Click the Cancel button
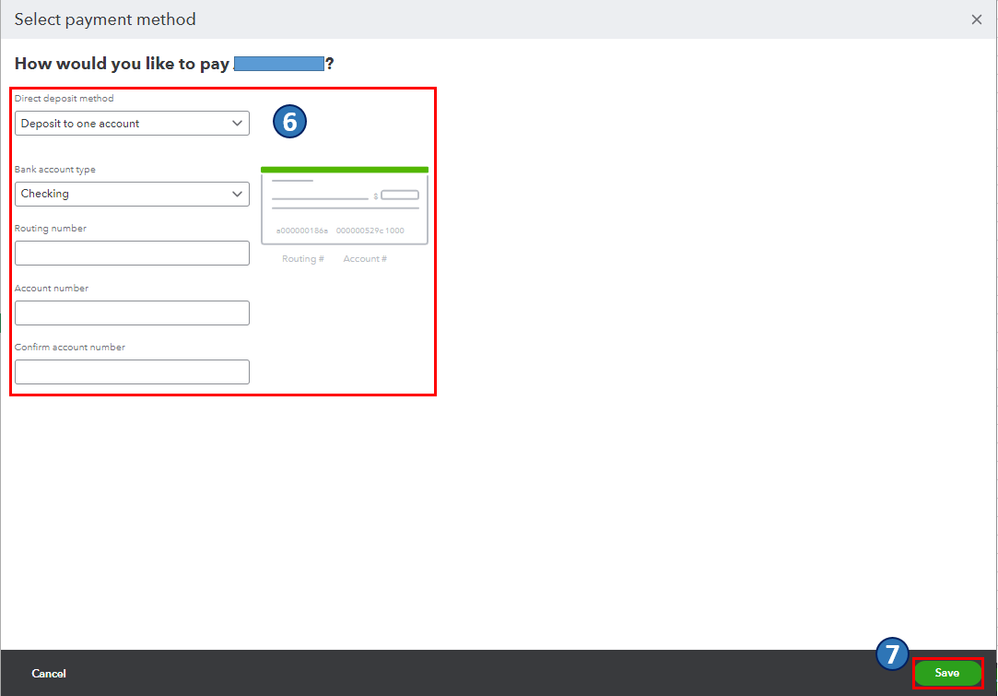The width and height of the screenshot is (998, 696). [49, 674]
